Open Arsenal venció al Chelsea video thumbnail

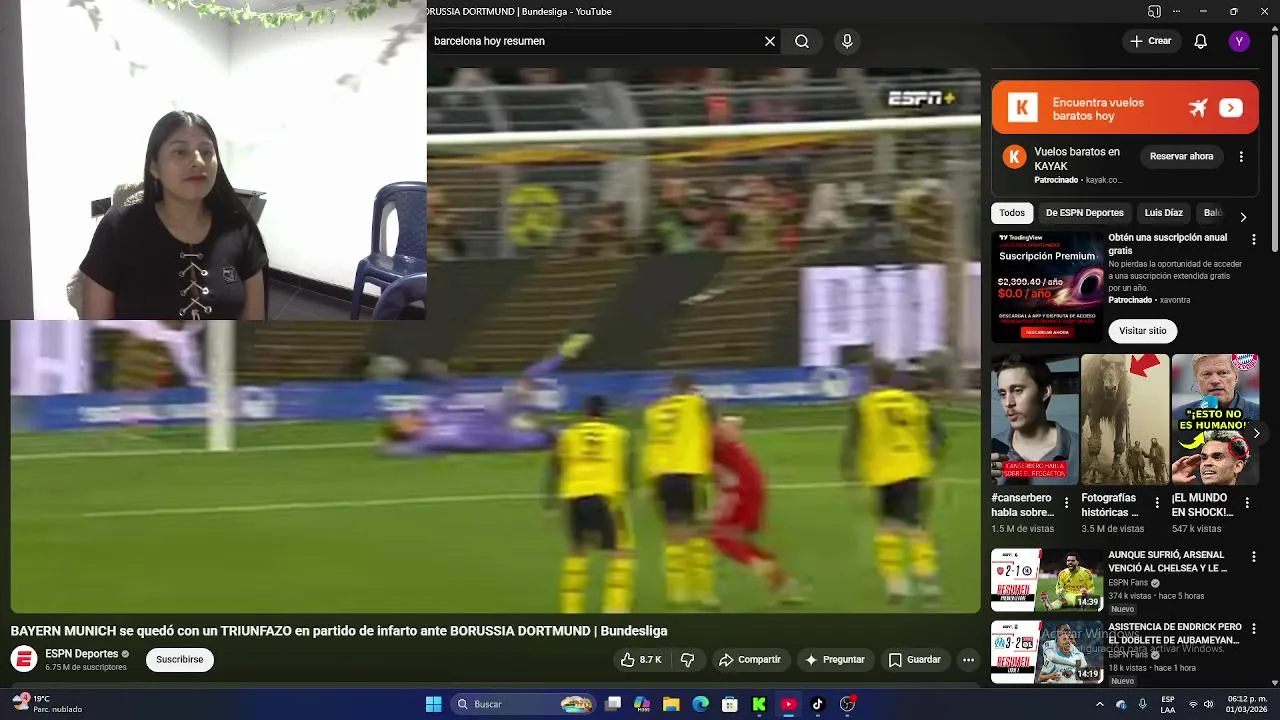click(x=1047, y=580)
